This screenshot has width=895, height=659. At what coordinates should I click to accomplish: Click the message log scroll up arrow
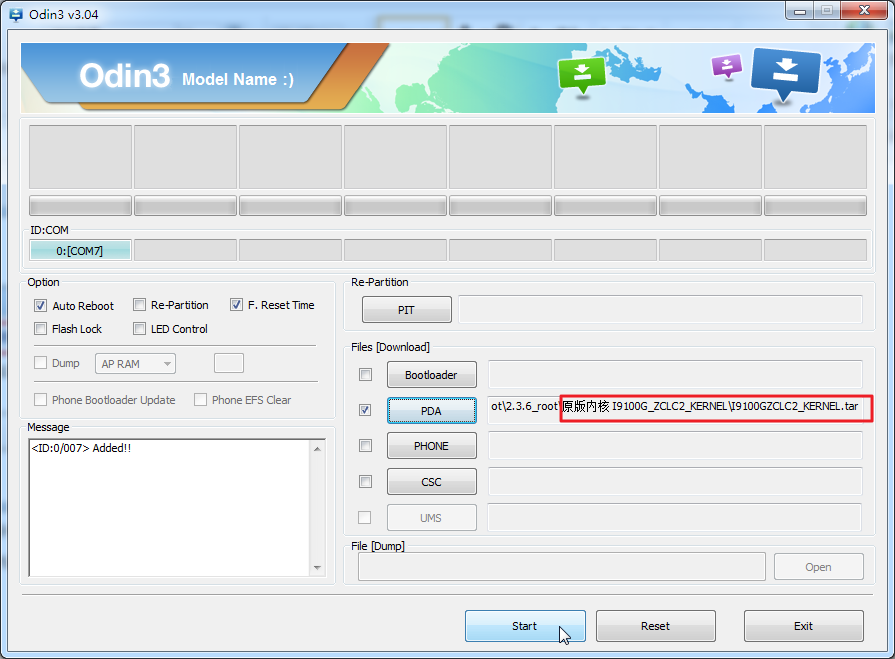click(317, 449)
